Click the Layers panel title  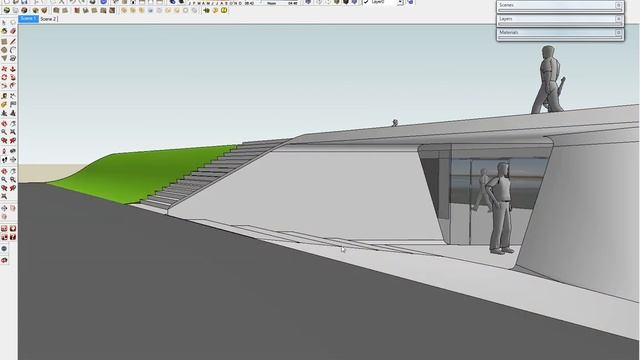tap(506, 19)
